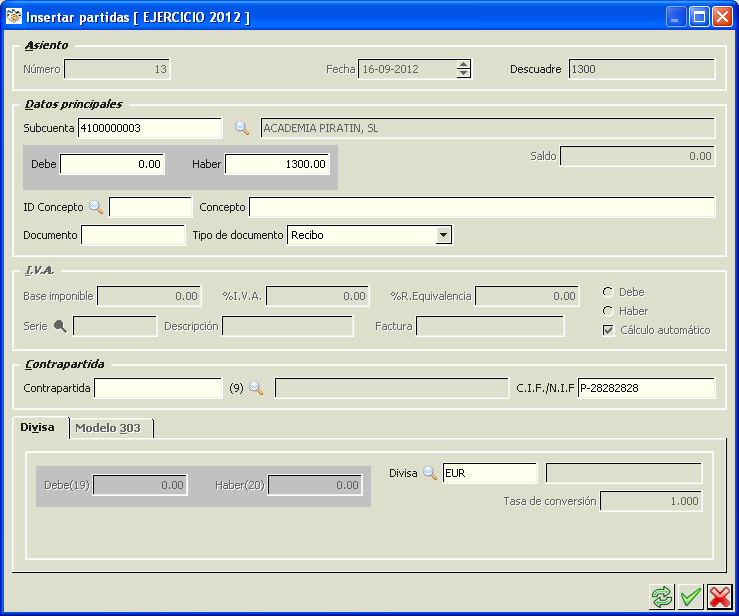
Task: Click the application icon in the title bar
Action: [14, 16]
